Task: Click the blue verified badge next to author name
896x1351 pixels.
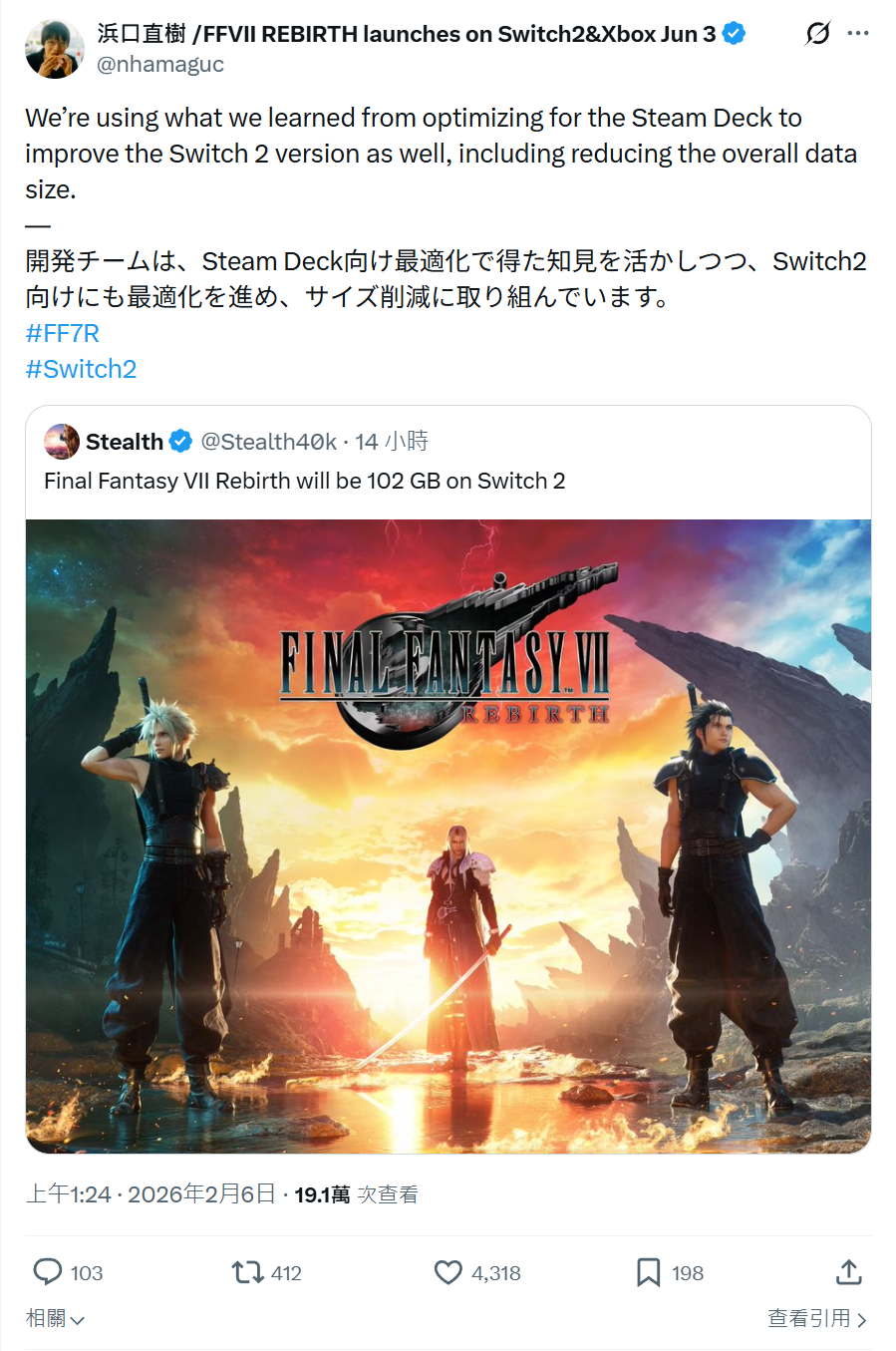Action: [x=734, y=33]
